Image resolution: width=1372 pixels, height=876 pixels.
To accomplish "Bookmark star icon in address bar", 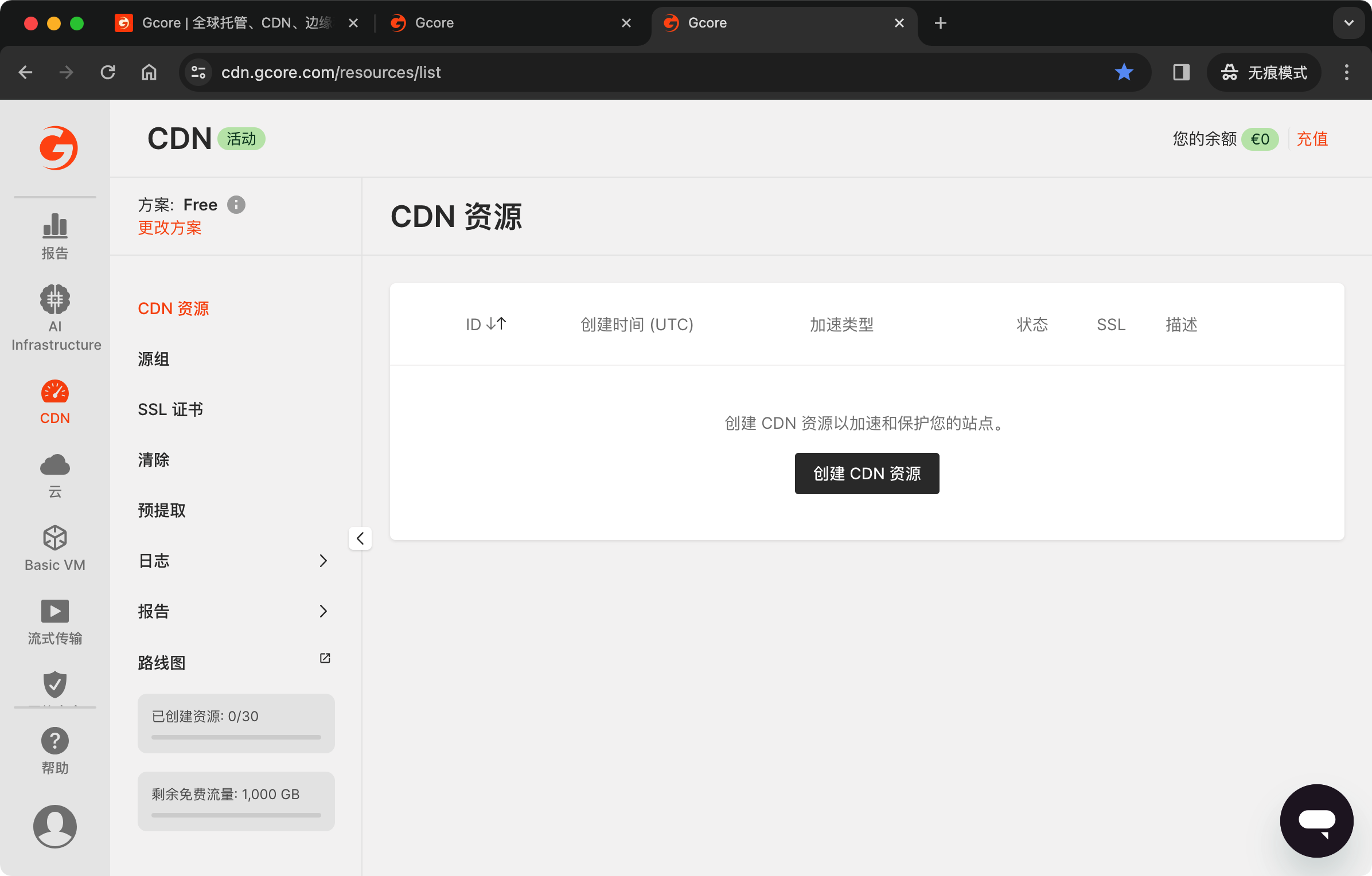I will (1124, 72).
